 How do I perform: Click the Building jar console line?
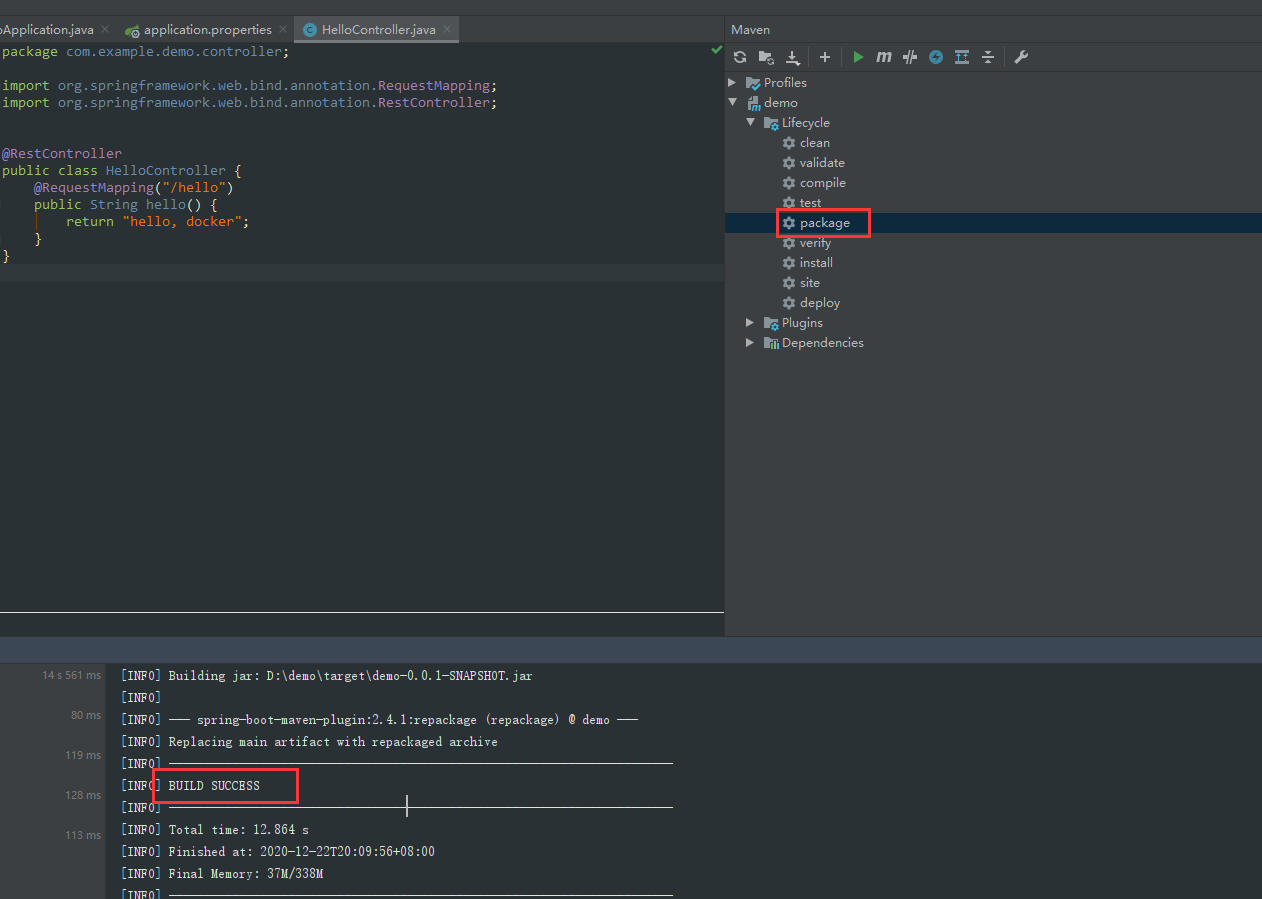tap(326, 676)
